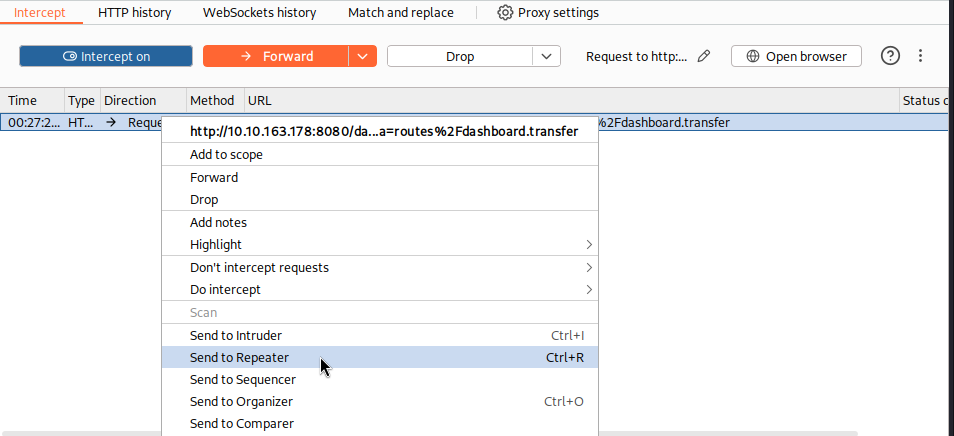Viewport: 954px width, 436px height.
Task: Click the Drop toolbar button
Action: coord(460,57)
